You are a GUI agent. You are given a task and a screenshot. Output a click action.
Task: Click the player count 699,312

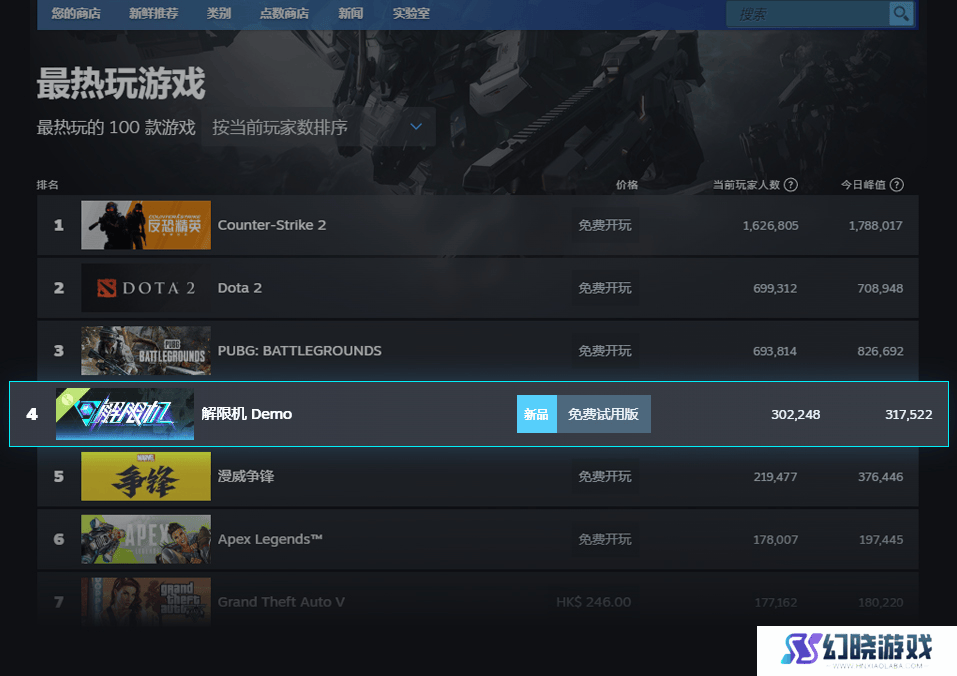775,289
